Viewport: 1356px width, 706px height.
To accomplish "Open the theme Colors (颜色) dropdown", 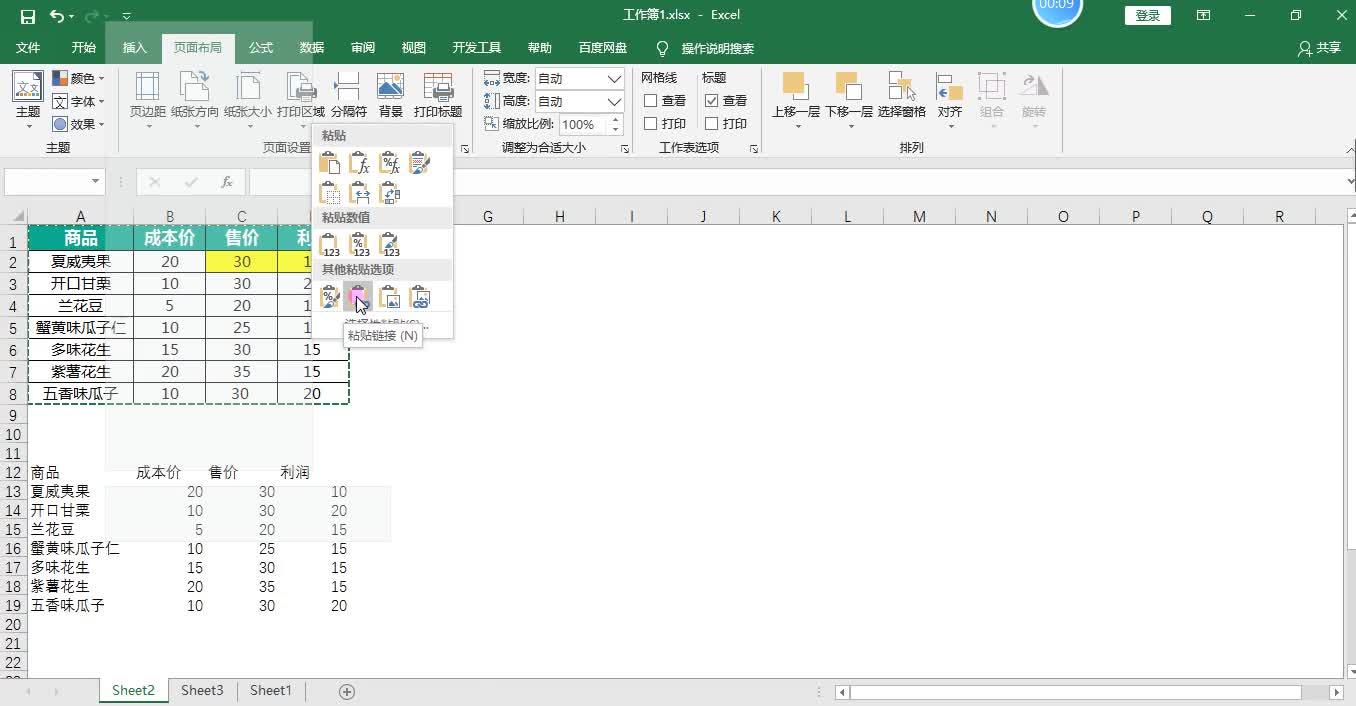I will point(79,78).
